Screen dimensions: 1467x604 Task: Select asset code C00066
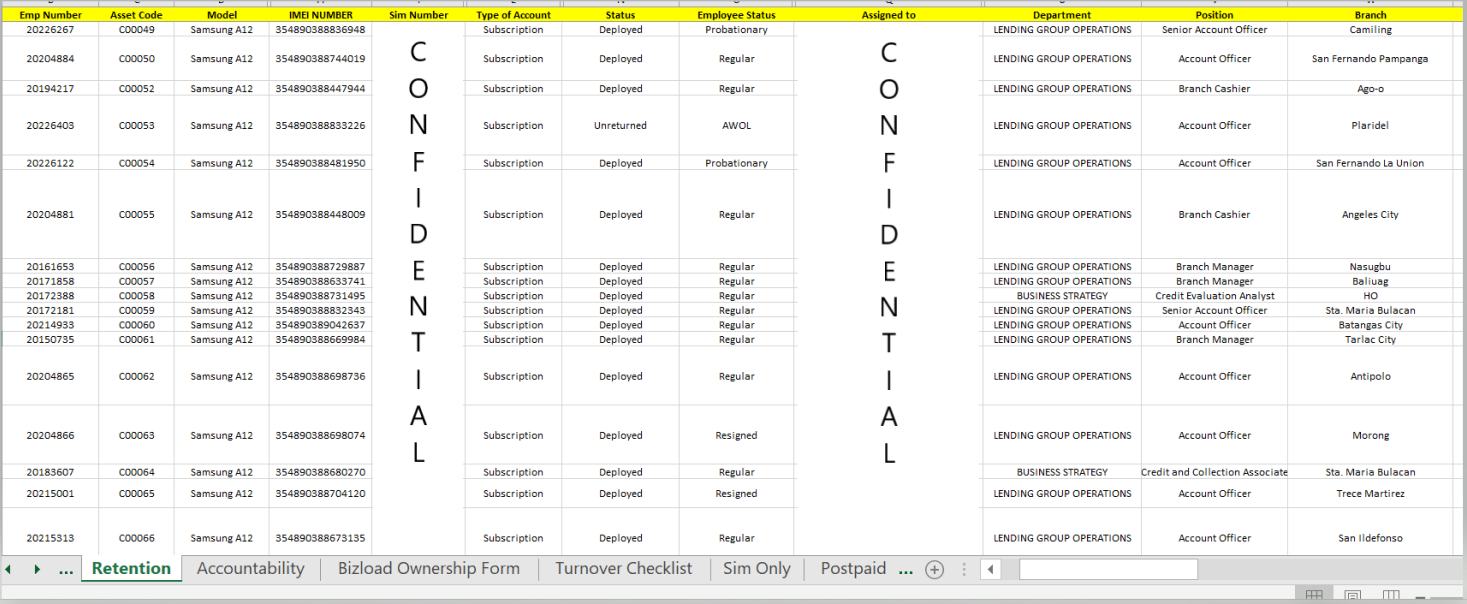click(x=136, y=538)
